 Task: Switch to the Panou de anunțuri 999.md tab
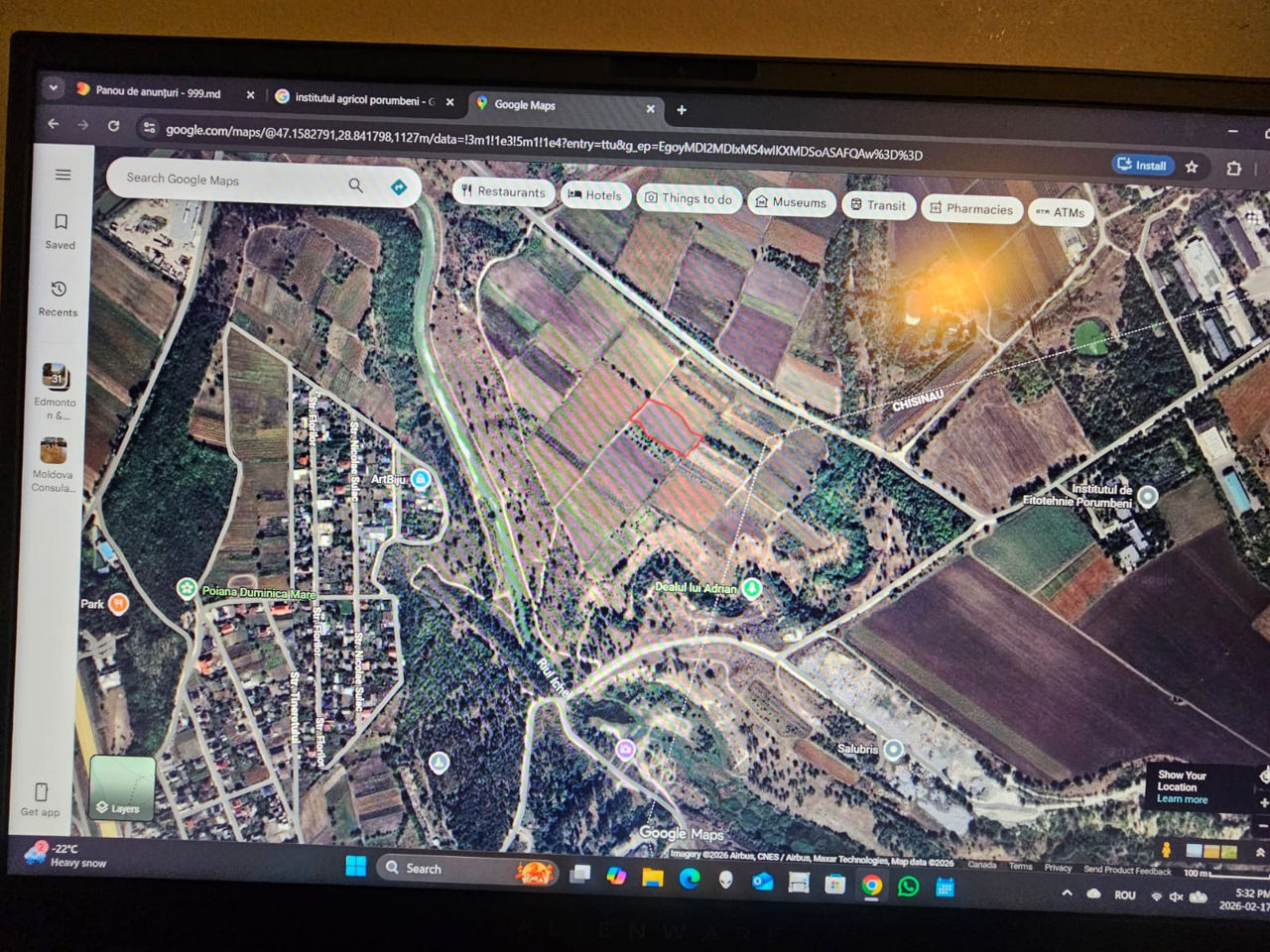(159, 92)
